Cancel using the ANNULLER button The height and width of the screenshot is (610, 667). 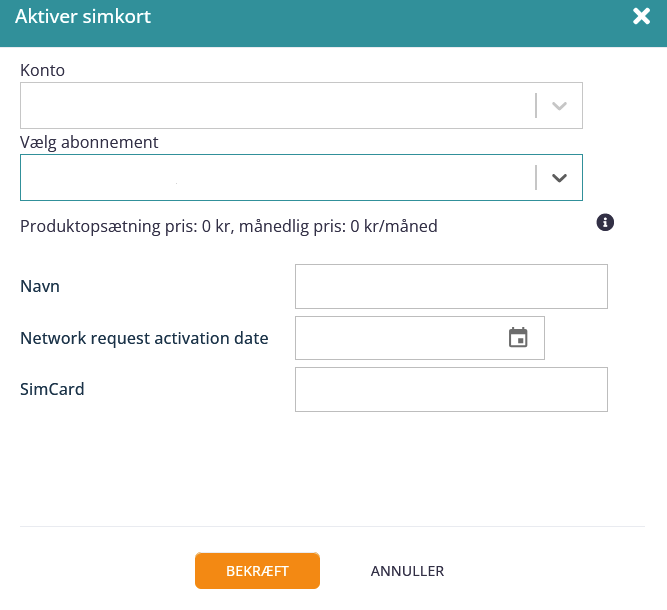click(407, 571)
